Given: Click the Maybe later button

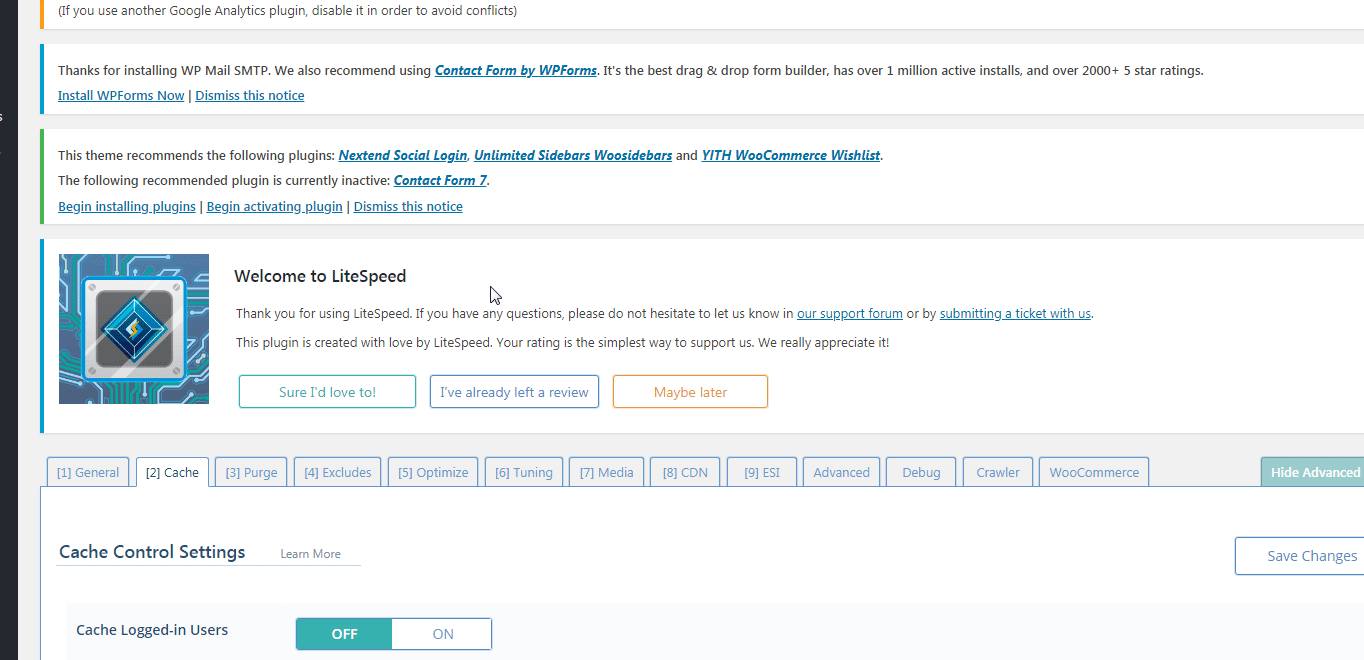Looking at the screenshot, I should 690,392.
